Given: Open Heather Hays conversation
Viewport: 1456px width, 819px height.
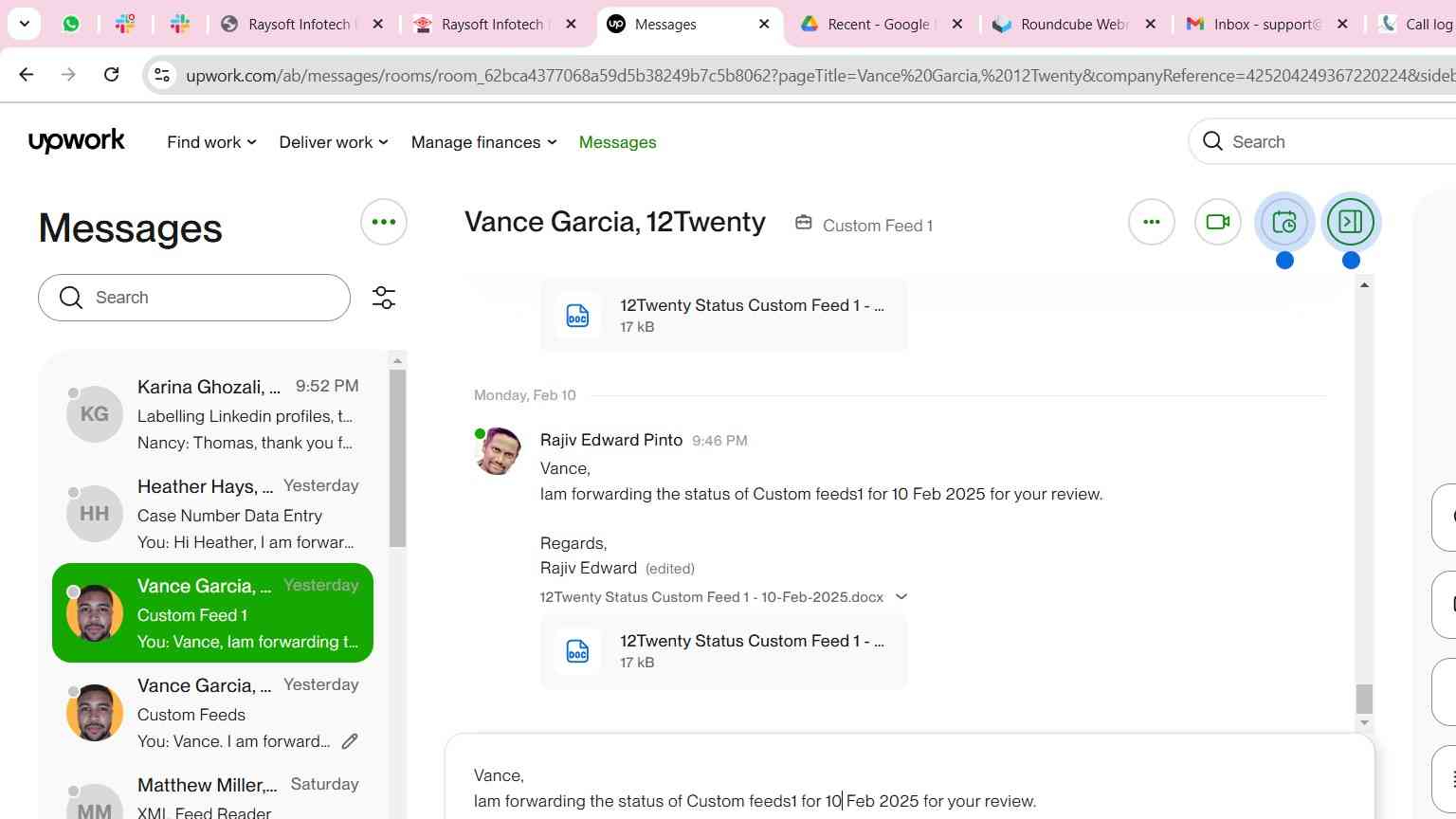Looking at the screenshot, I should click(x=212, y=514).
